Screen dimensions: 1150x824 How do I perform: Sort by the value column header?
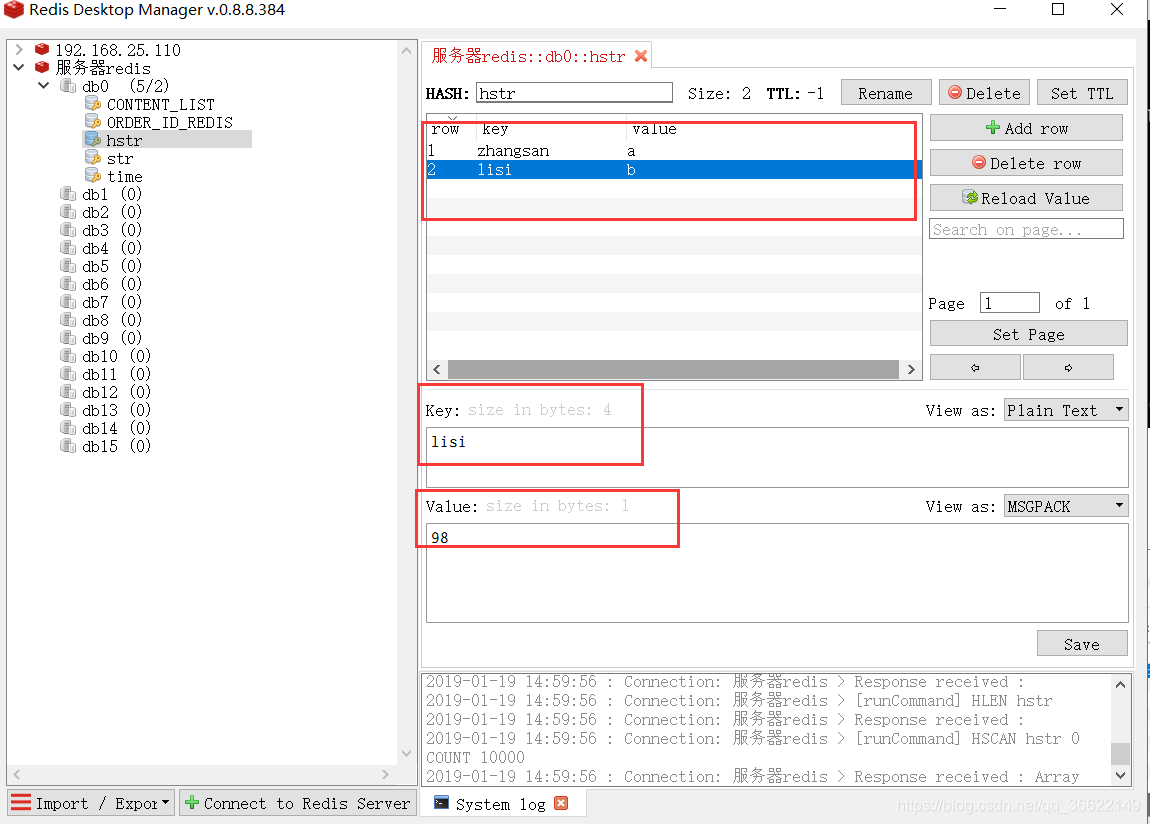pyautogui.click(x=774, y=129)
